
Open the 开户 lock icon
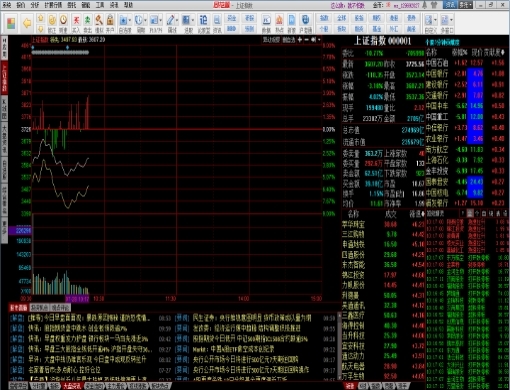tap(110, 24)
